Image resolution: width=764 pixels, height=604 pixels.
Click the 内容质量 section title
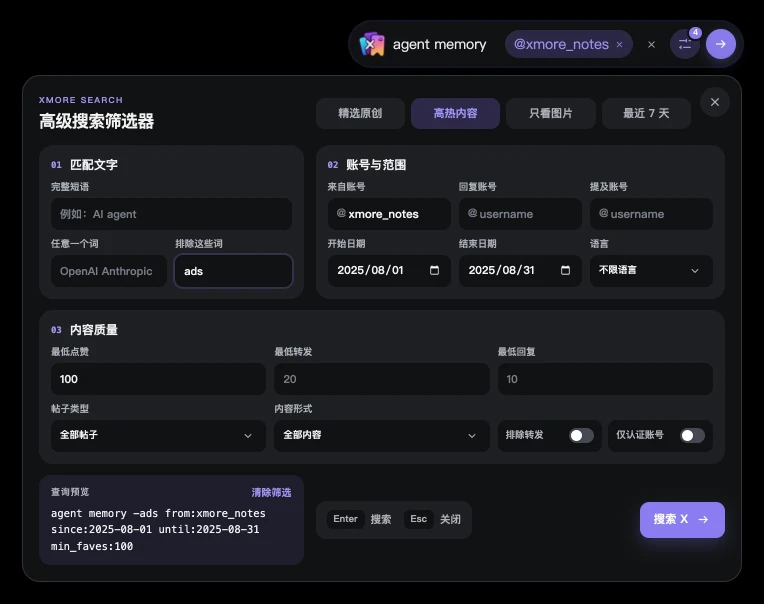(x=94, y=330)
